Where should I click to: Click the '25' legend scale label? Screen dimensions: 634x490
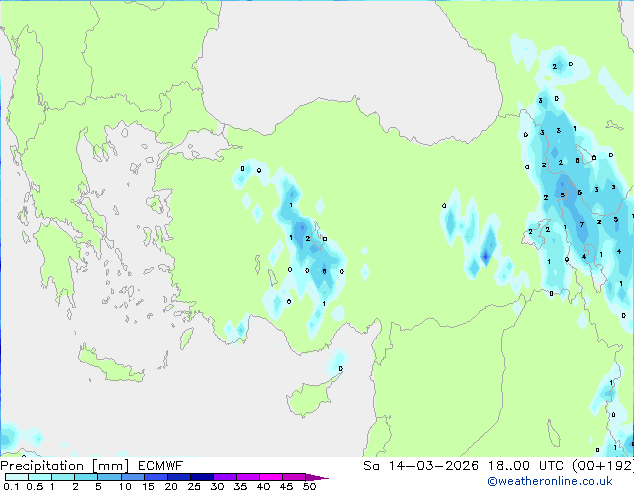coord(194,486)
